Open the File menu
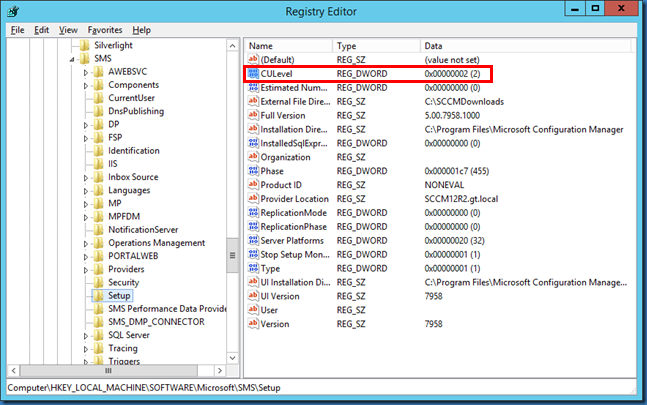647x405 pixels. click(x=17, y=30)
